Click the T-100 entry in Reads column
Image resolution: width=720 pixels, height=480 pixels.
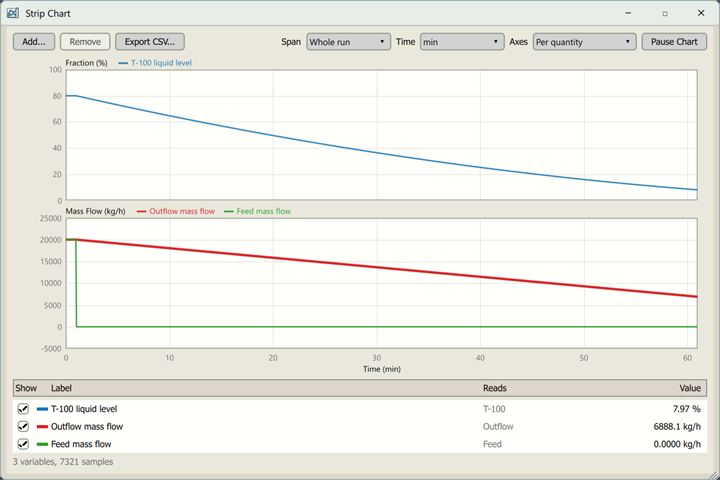pos(494,409)
